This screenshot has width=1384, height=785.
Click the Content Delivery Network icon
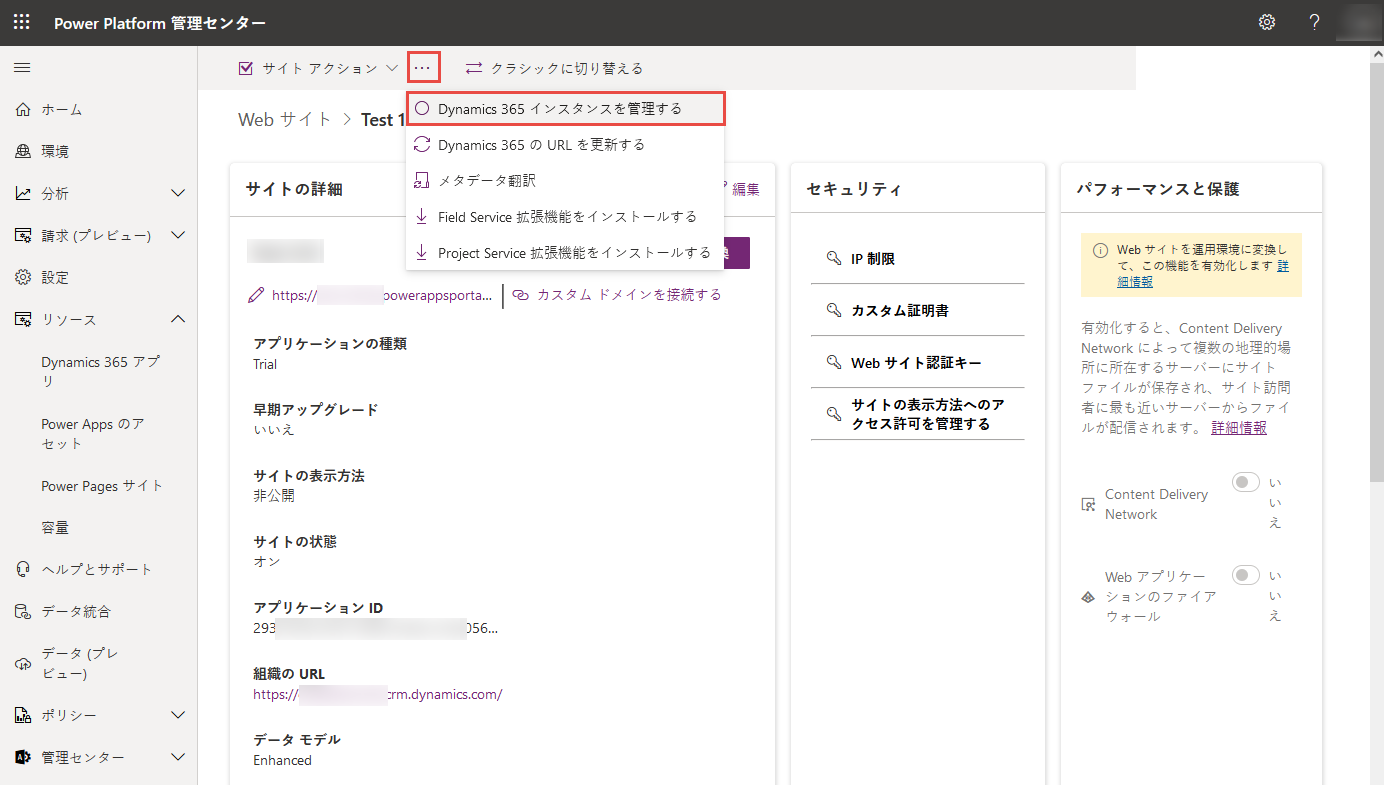point(1089,505)
